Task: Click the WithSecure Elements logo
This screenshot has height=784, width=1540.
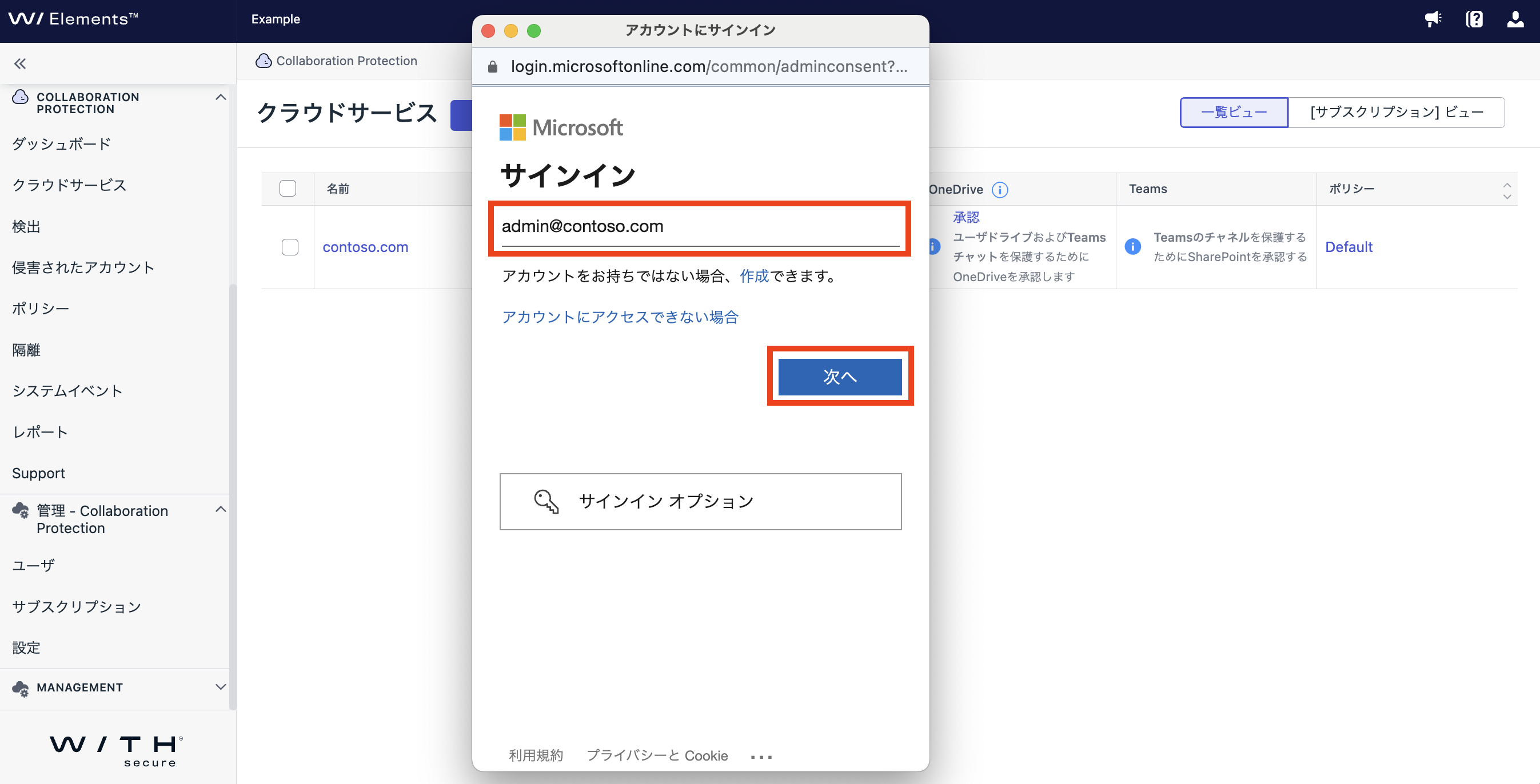Action: tap(73, 18)
